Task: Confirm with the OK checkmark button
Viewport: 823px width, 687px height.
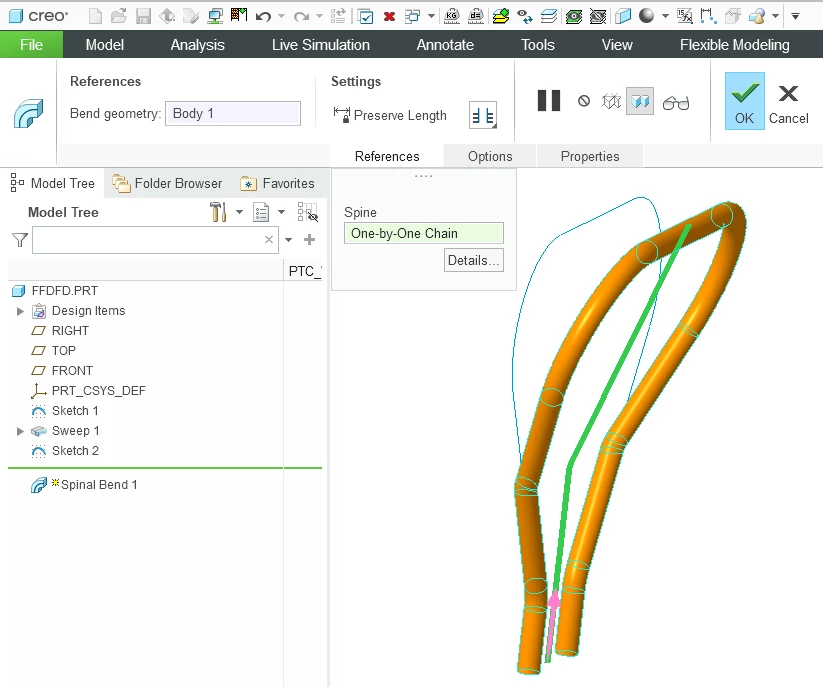Action: tap(744, 101)
